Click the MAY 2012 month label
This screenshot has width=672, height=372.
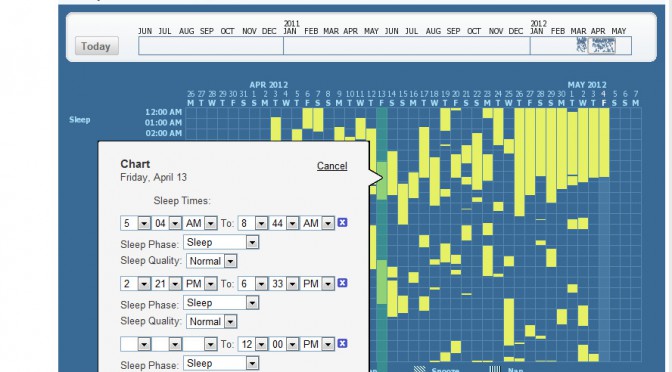tap(587, 85)
